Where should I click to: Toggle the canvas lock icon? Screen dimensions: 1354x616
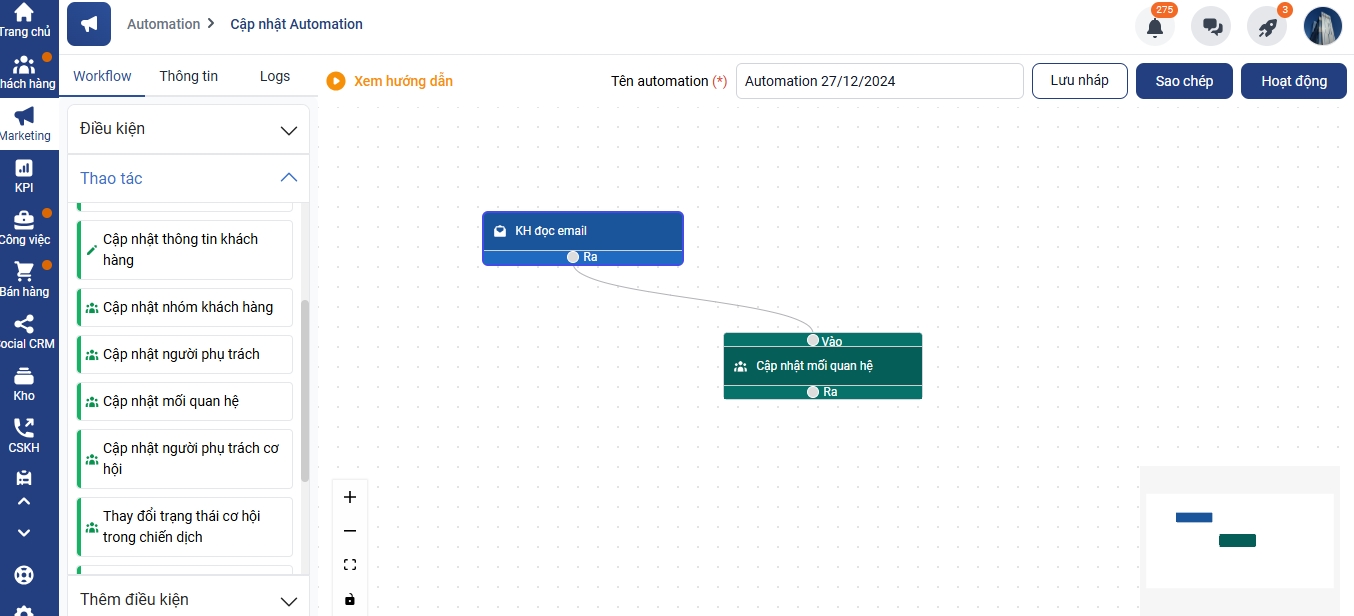click(350, 599)
